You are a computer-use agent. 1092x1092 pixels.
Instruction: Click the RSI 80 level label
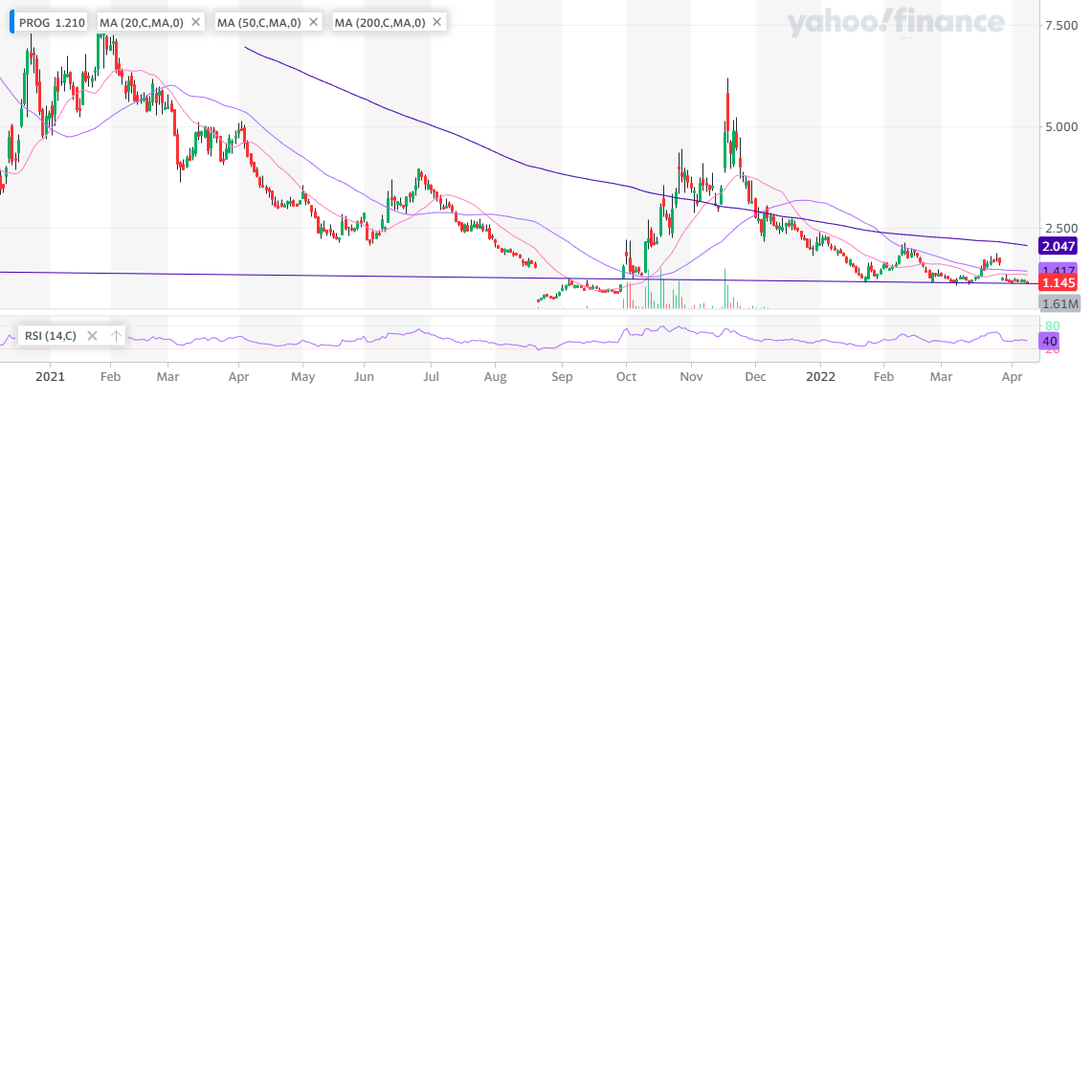coord(1052,325)
